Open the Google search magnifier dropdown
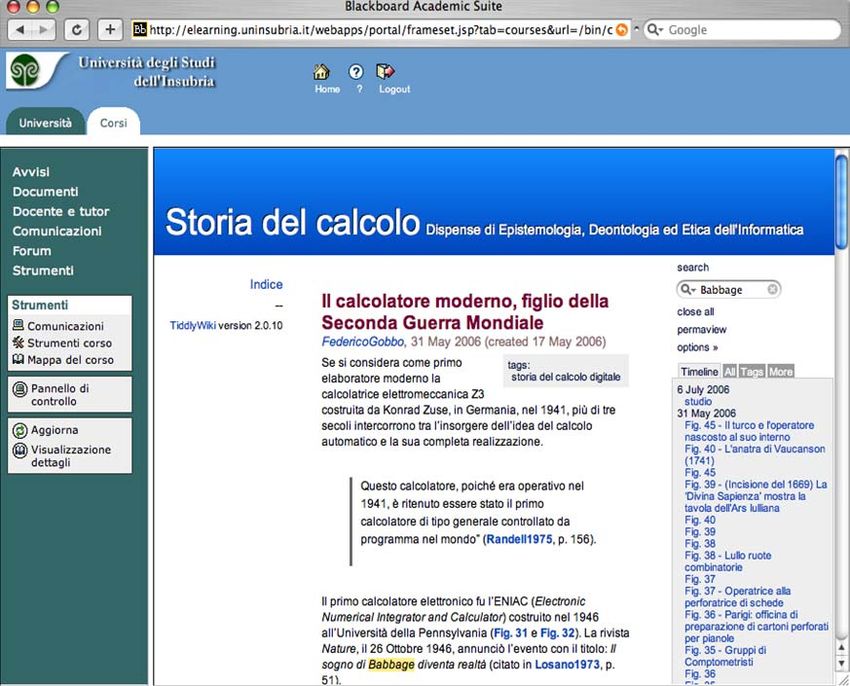Image resolution: width=850 pixels, height=686 pixels. point(655,30)
